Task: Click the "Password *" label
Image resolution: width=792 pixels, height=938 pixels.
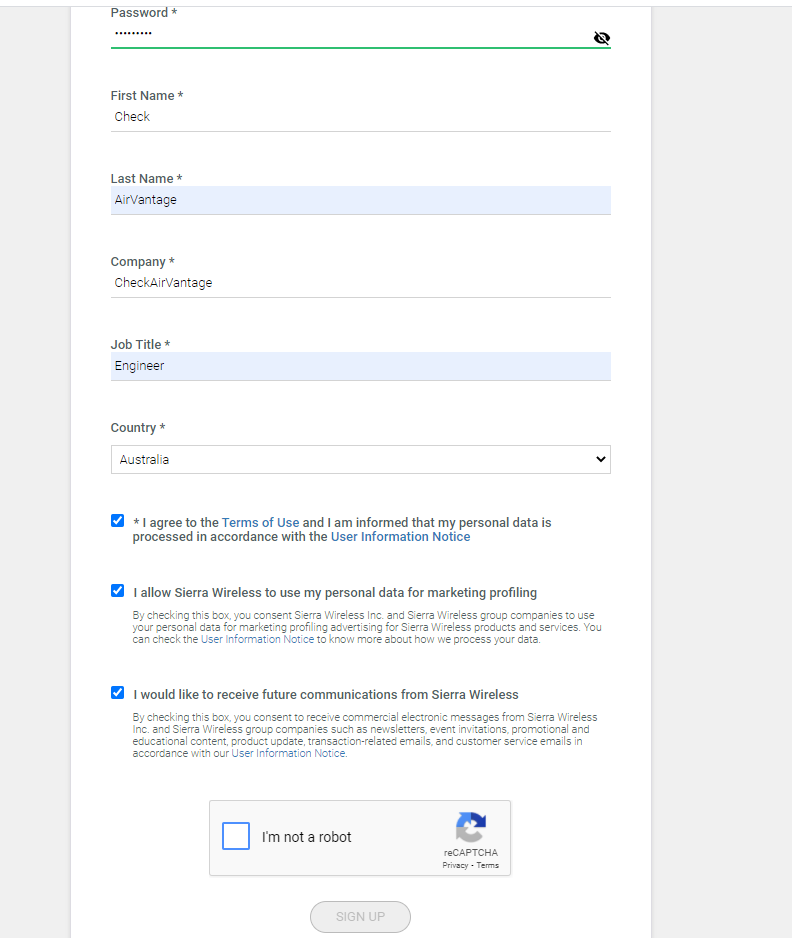Action: (144, 13)
